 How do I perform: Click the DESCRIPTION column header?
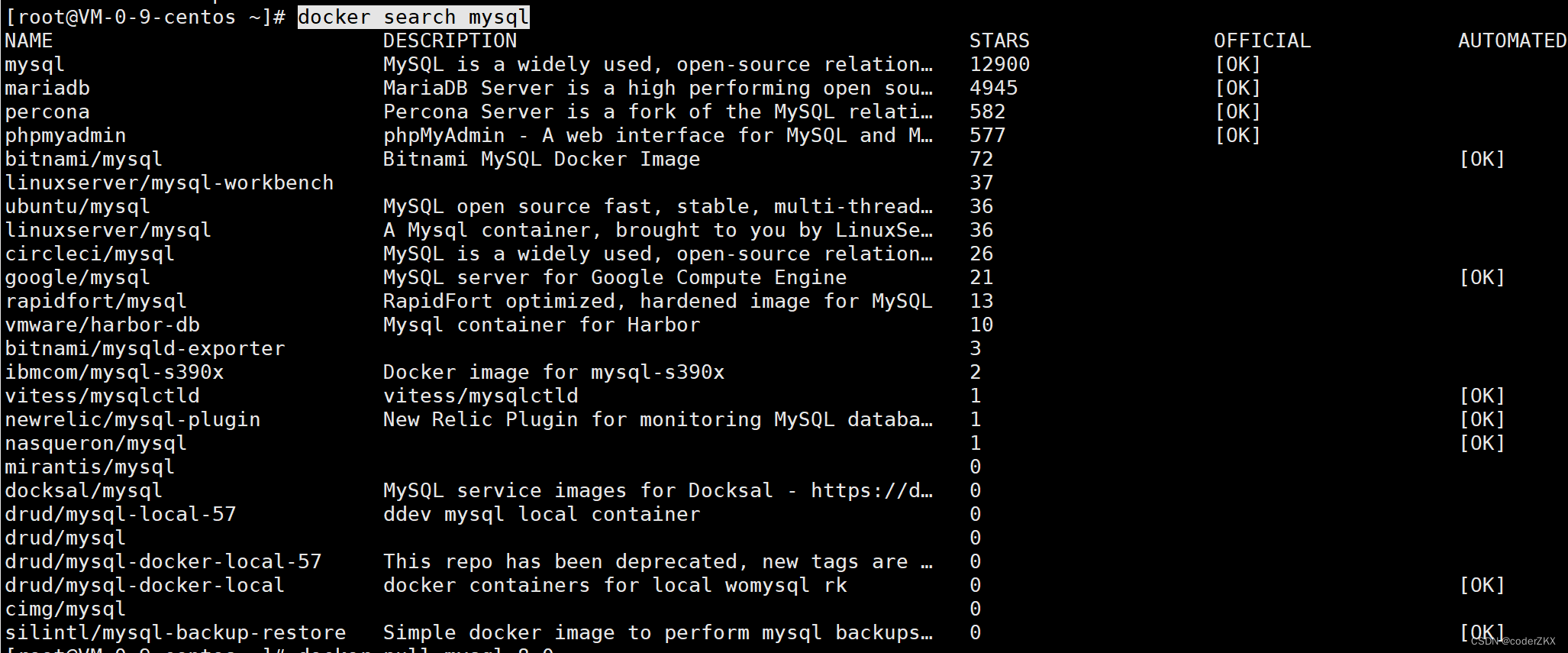pos(450,40)
